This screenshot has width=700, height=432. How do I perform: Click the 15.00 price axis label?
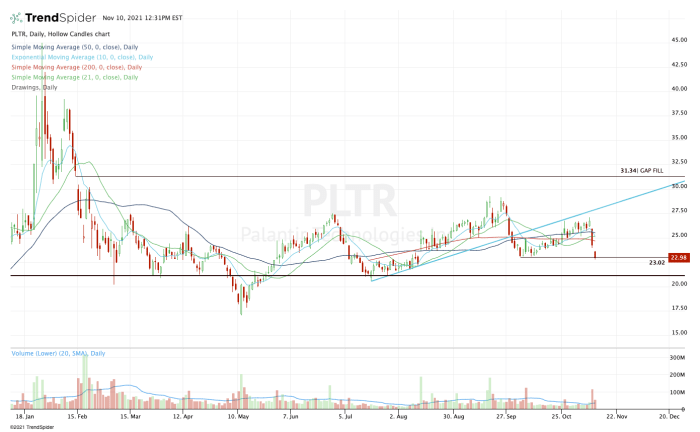679,332
